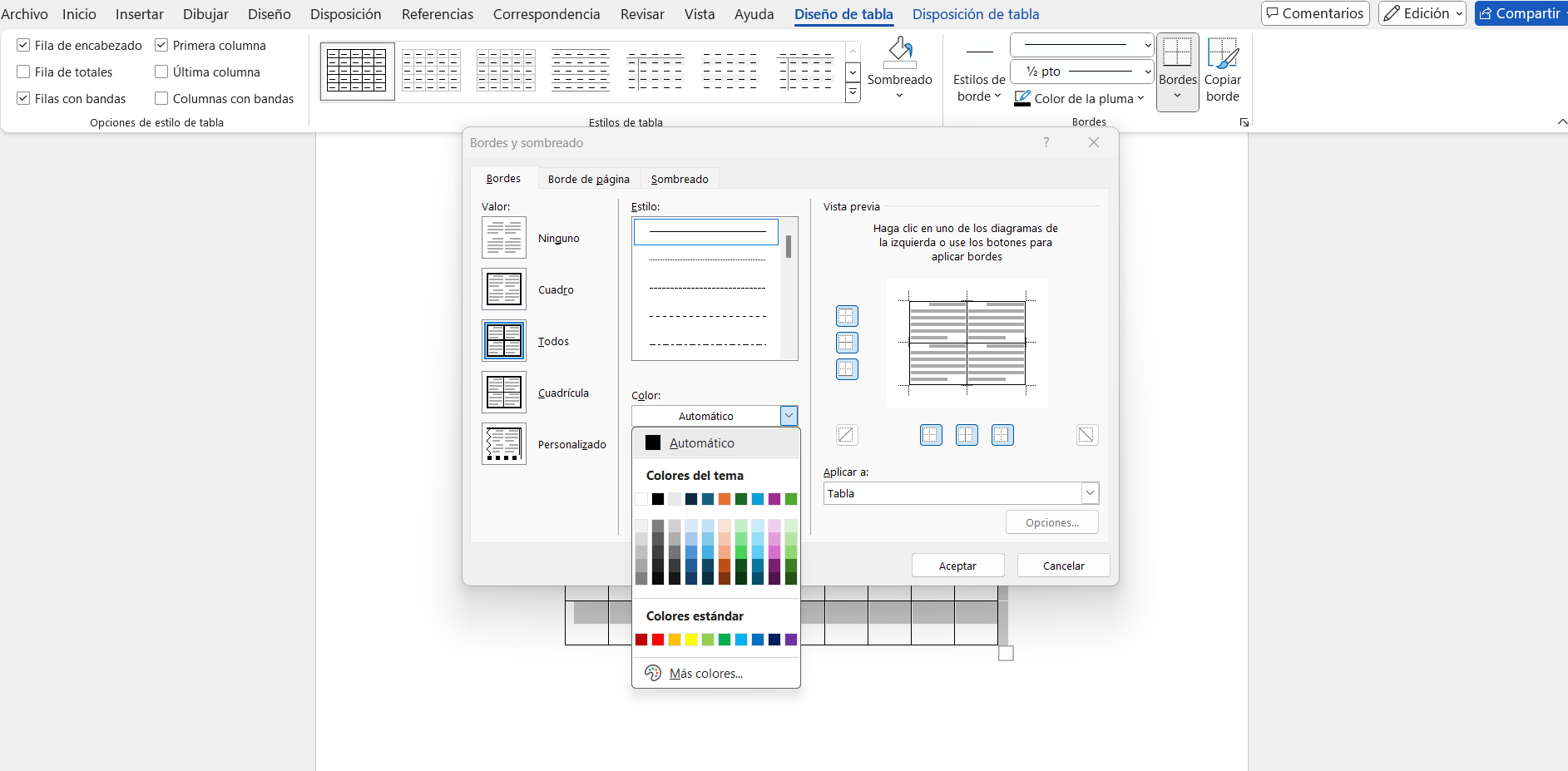Open Más colores palette option

tap(705, 674)
